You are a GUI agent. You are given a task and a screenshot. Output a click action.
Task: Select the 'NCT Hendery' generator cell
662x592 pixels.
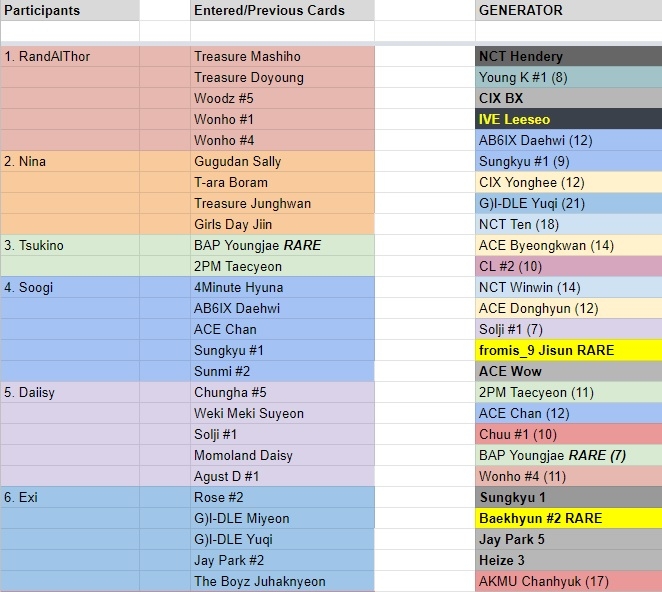568,56
